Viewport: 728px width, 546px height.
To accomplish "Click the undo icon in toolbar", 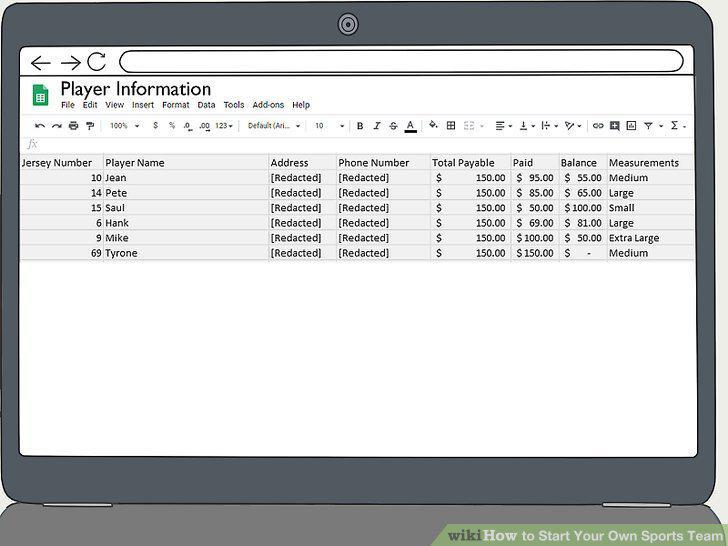I will pyautogui.click(x=40, y=126).
